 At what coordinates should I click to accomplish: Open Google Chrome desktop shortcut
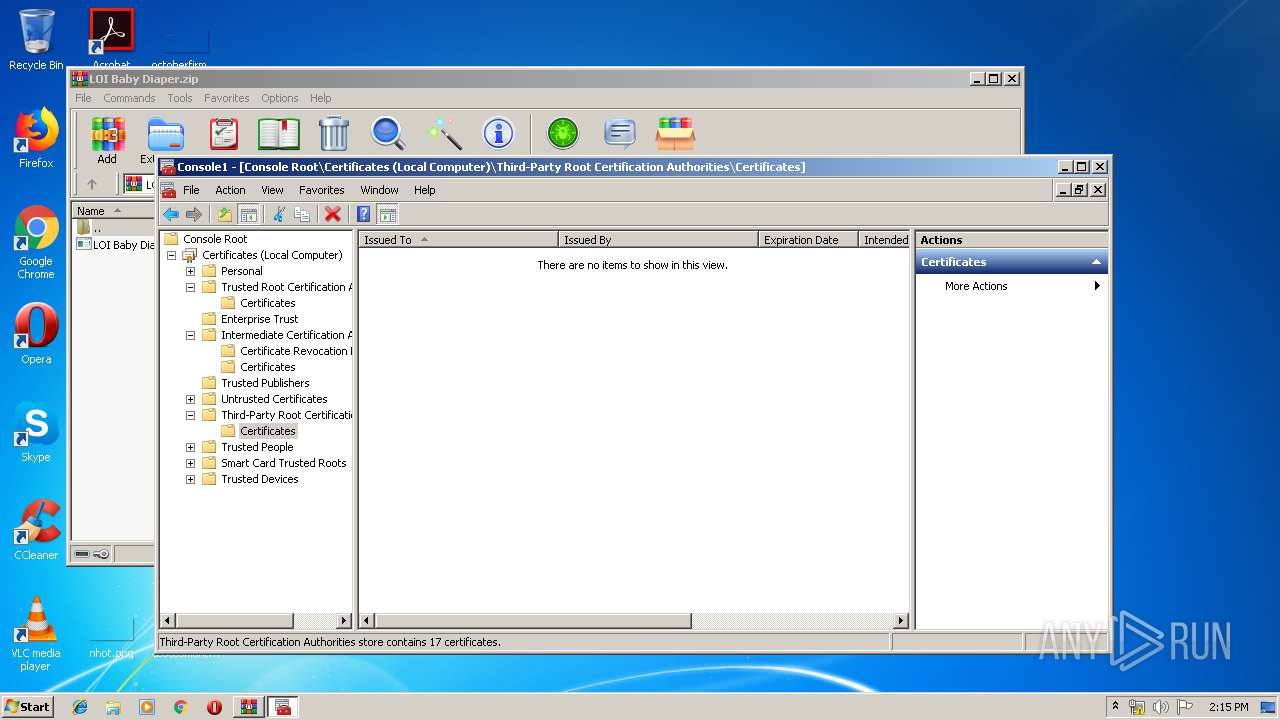tap(36, 243)
